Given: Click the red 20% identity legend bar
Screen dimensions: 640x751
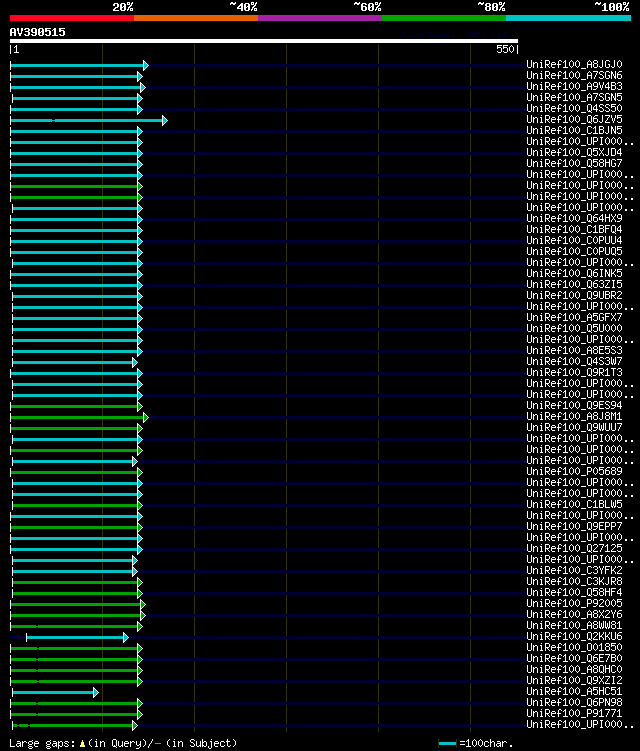Looking at the screenshot, I should pyautogui.click(x=72, y=18).
